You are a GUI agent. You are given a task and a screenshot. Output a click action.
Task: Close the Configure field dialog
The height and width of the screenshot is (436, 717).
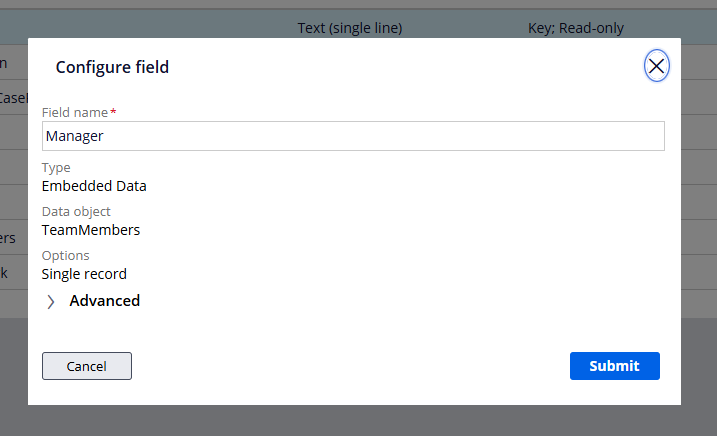[x=656, y=66]
